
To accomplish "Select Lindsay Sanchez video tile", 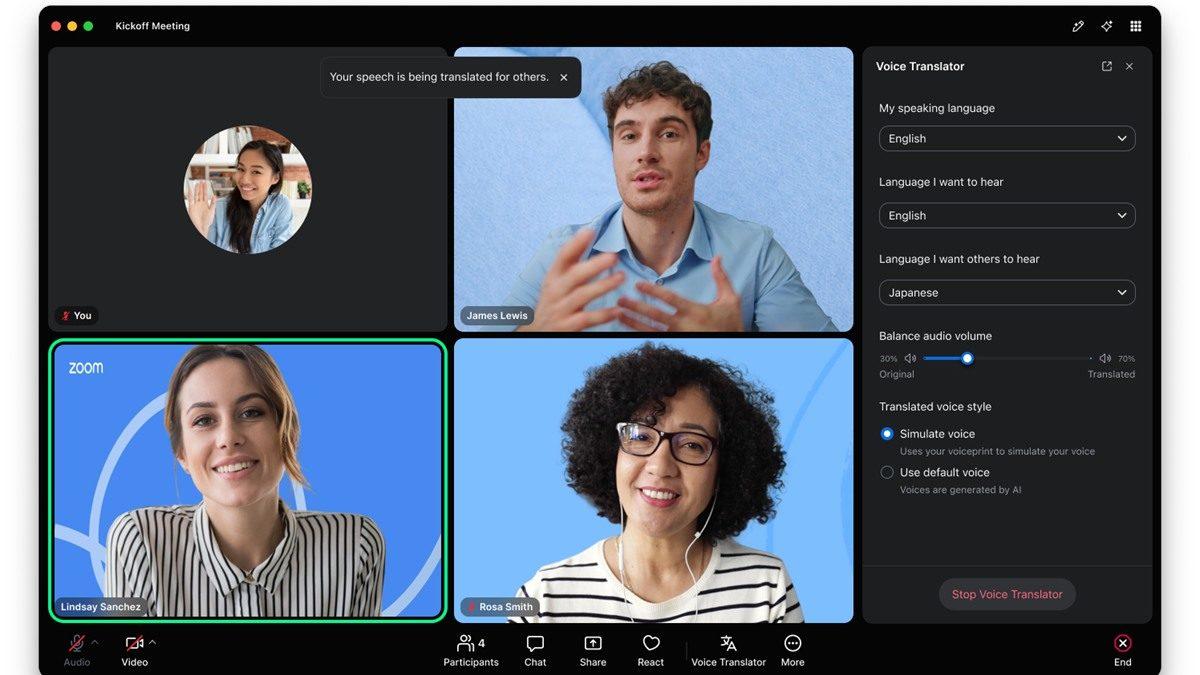I will point(248,481).
